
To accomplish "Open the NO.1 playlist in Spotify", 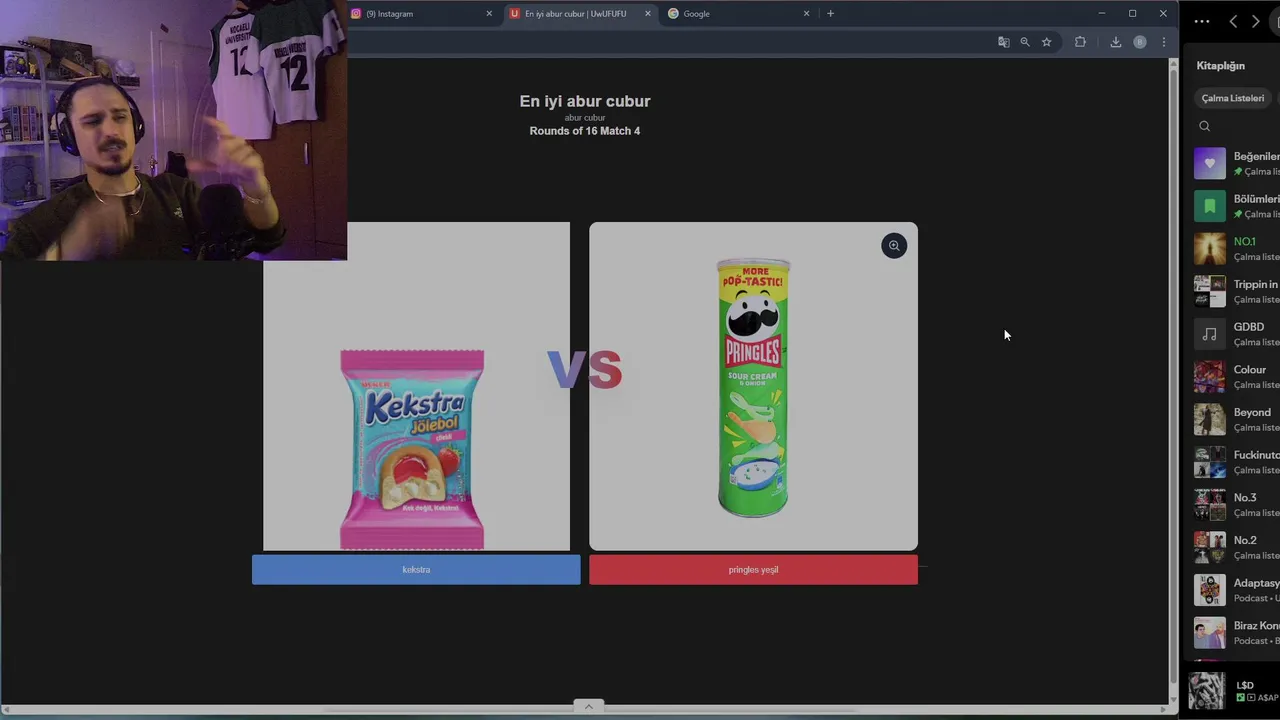I will (x=1237, y=248).
